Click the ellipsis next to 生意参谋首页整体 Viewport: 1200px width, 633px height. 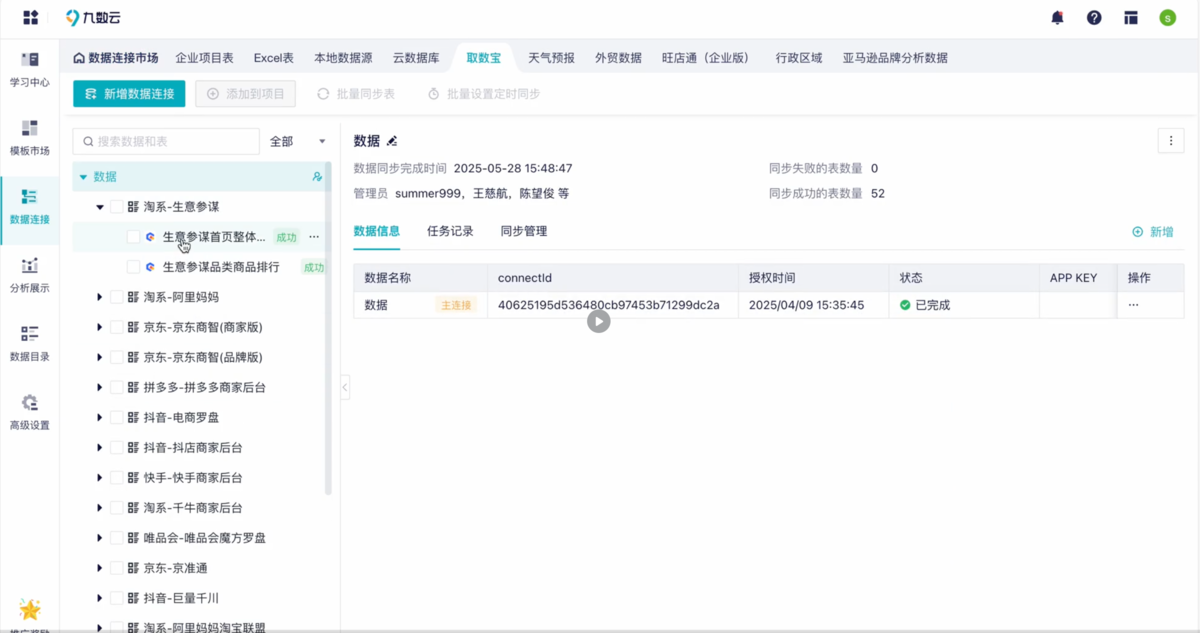(x=314, y=237)
